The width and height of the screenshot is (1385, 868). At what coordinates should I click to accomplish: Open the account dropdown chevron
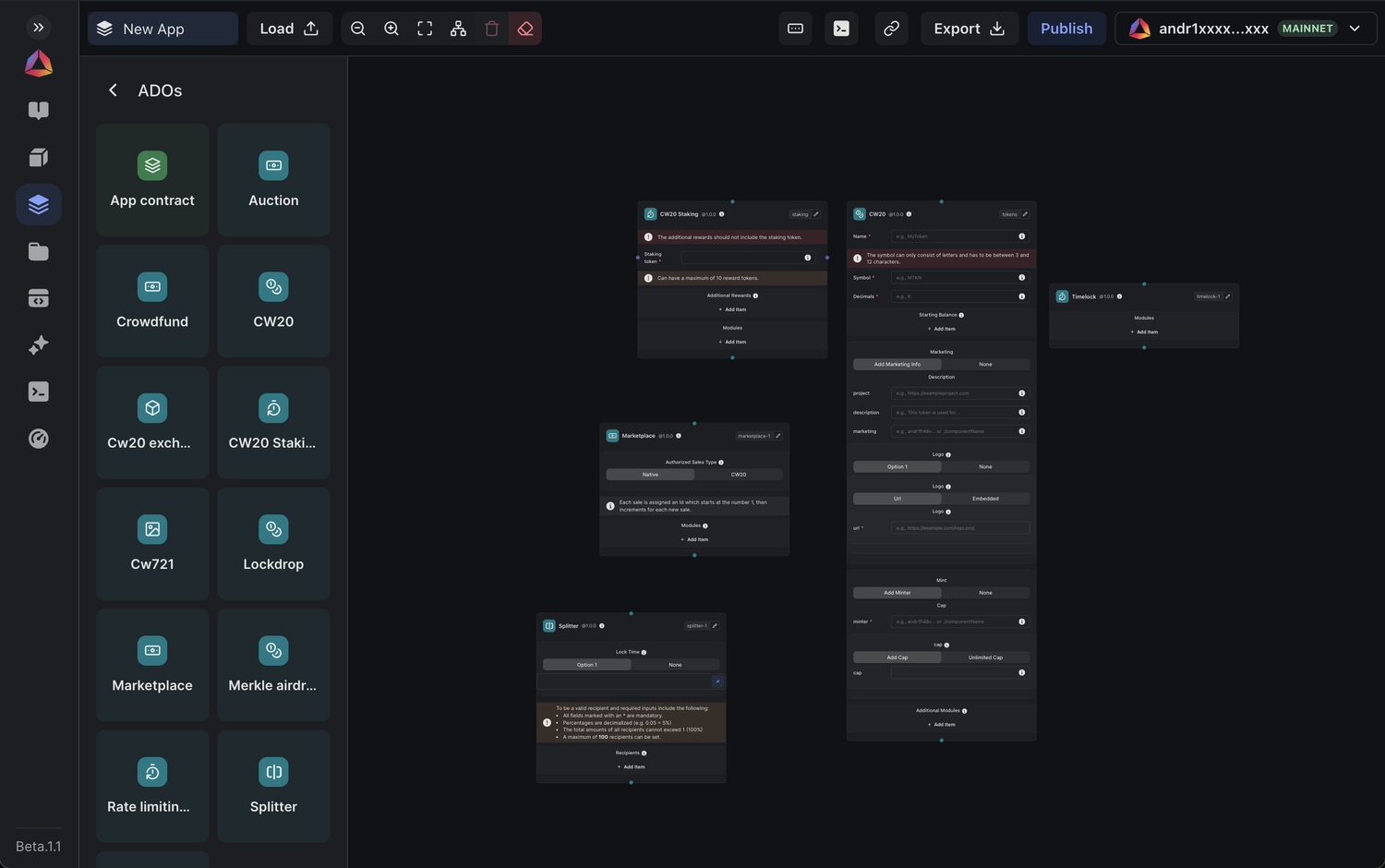click(1355, 29)
